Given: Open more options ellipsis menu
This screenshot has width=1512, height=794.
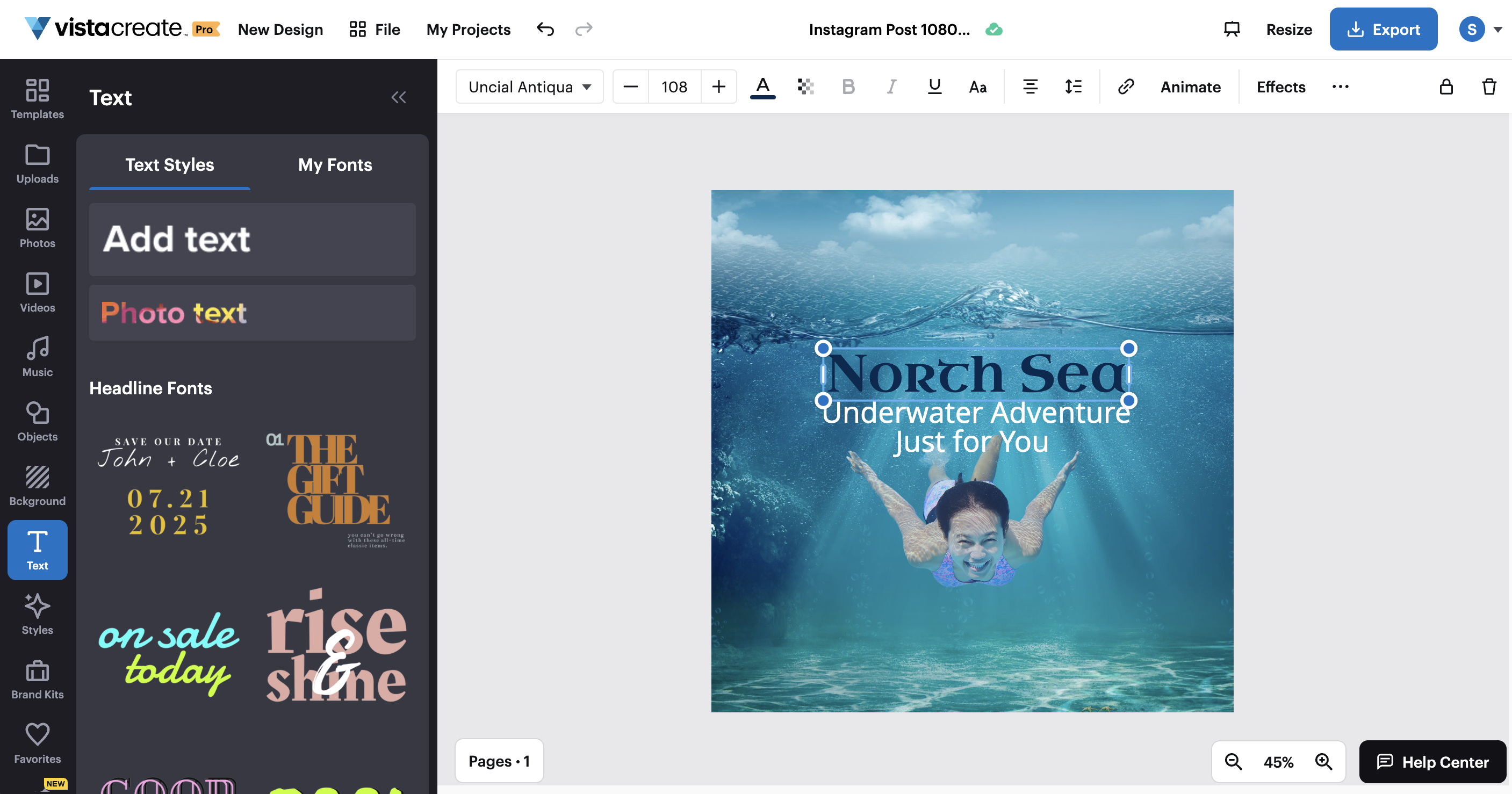Looking at the screenshot, I should click(1340, 87).
